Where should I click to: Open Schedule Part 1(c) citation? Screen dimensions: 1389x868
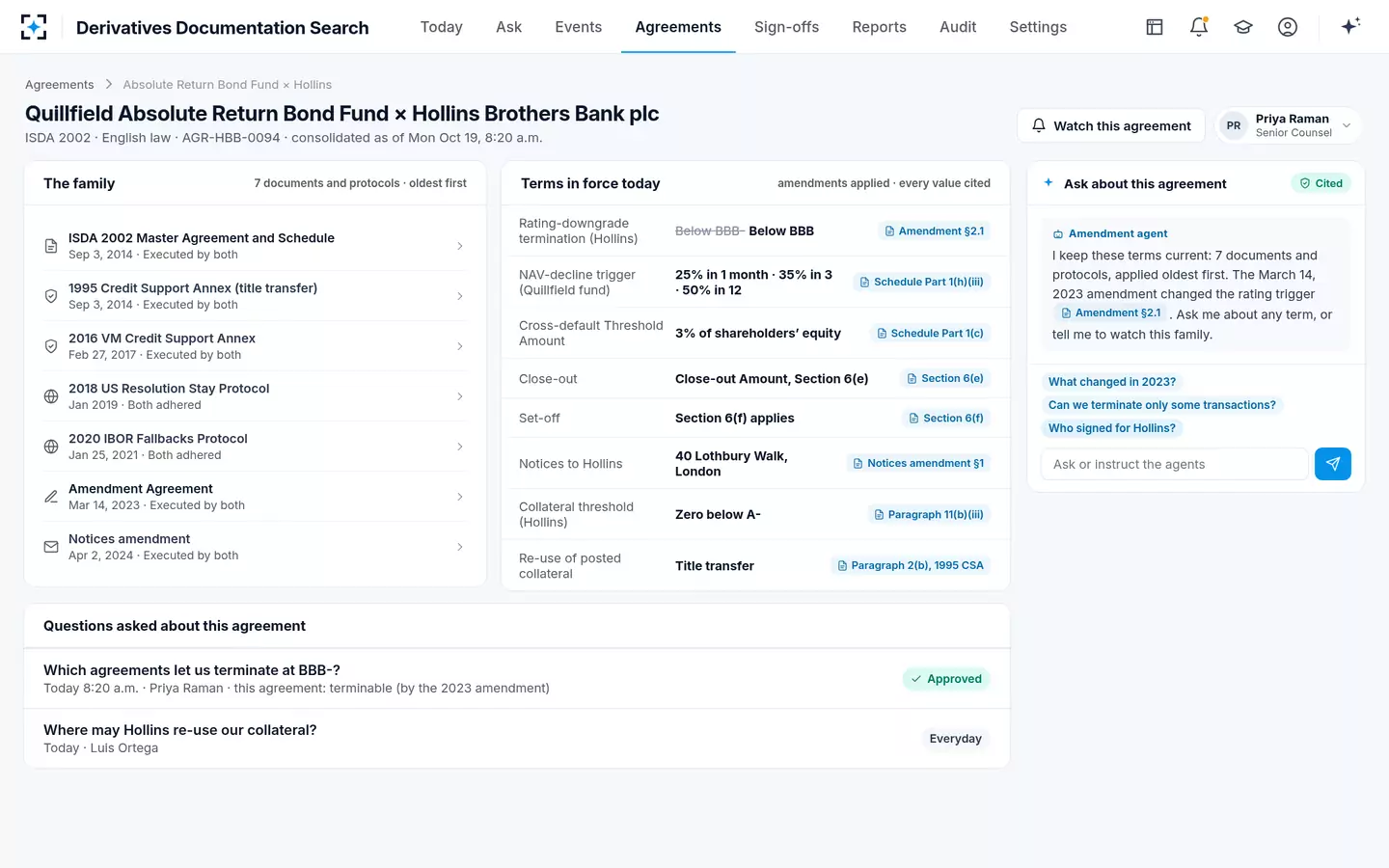point(930,333)
